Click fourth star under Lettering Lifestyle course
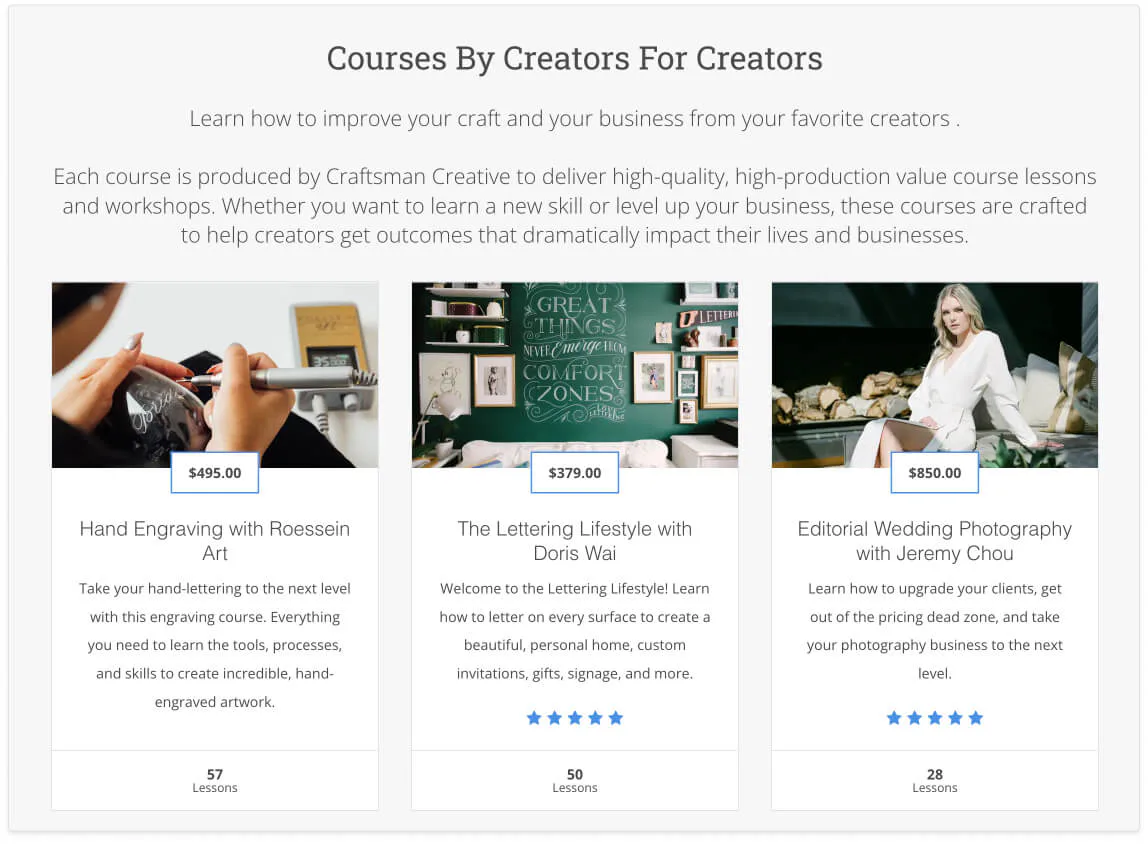The image size is (1148, 844). coord(595,718)
